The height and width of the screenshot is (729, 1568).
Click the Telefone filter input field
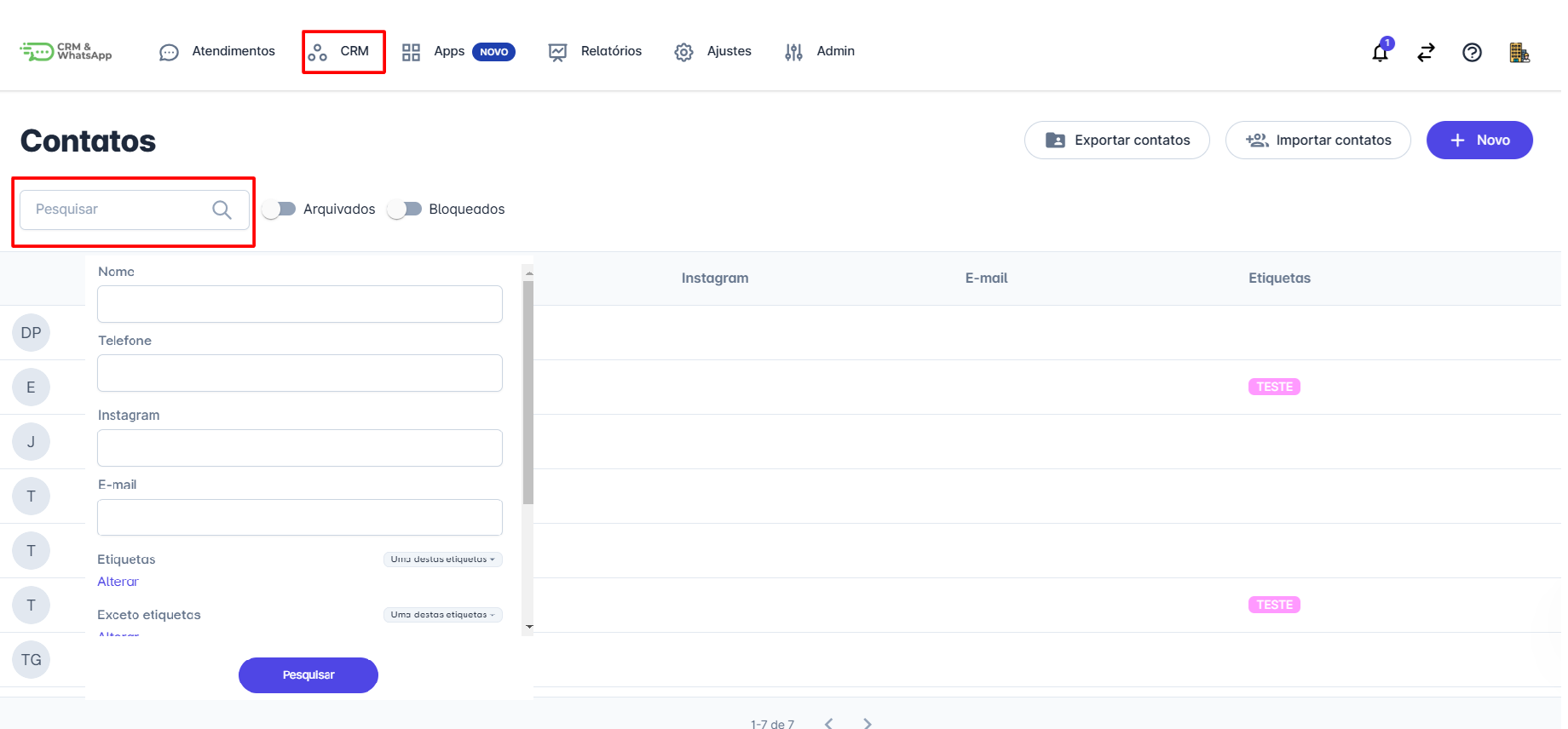coord(300,373)
